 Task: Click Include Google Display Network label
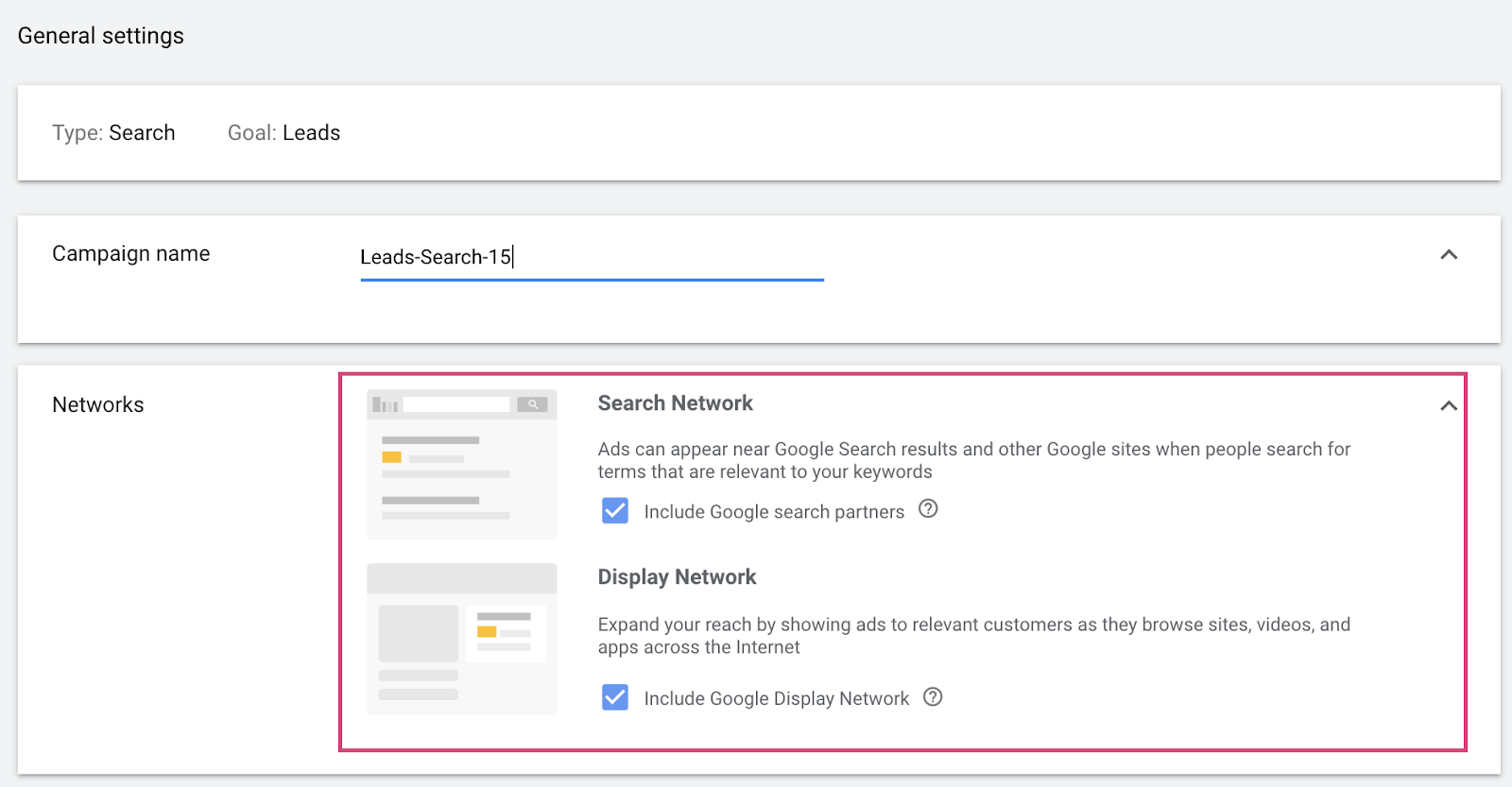(777, 699)
